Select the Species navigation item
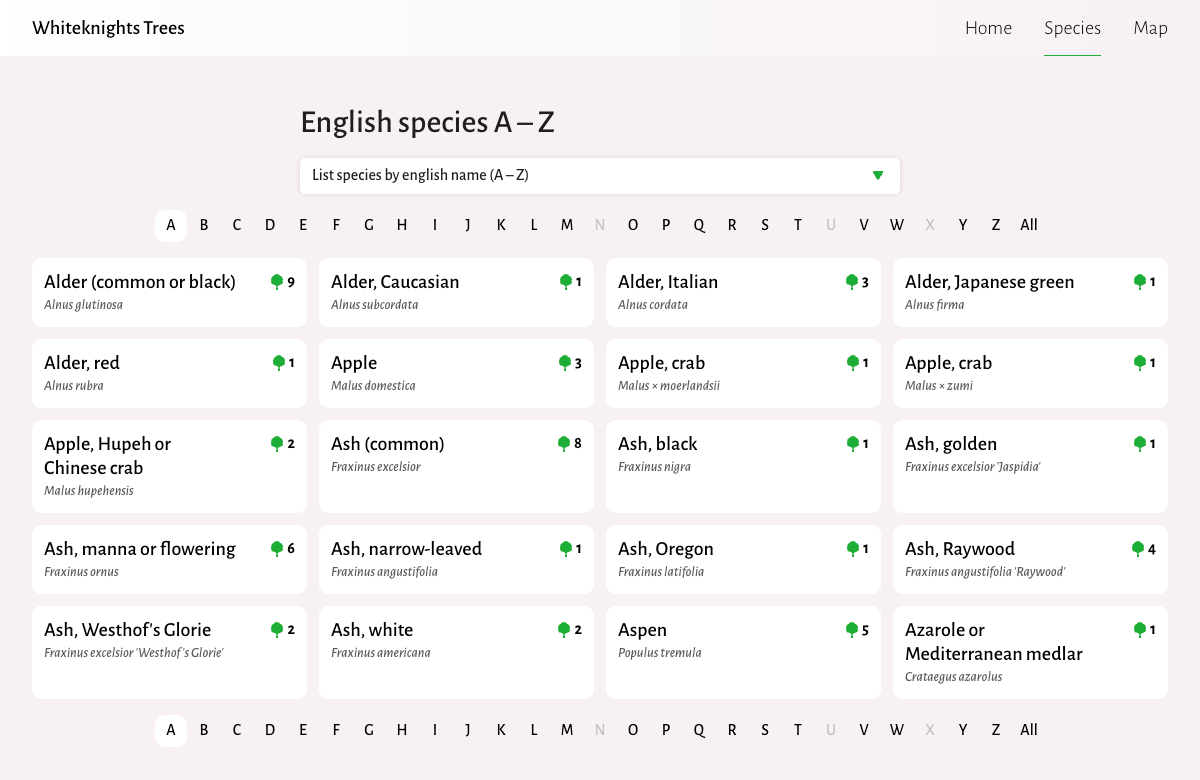This screenshot has height=780, width=1200. 1072,28
